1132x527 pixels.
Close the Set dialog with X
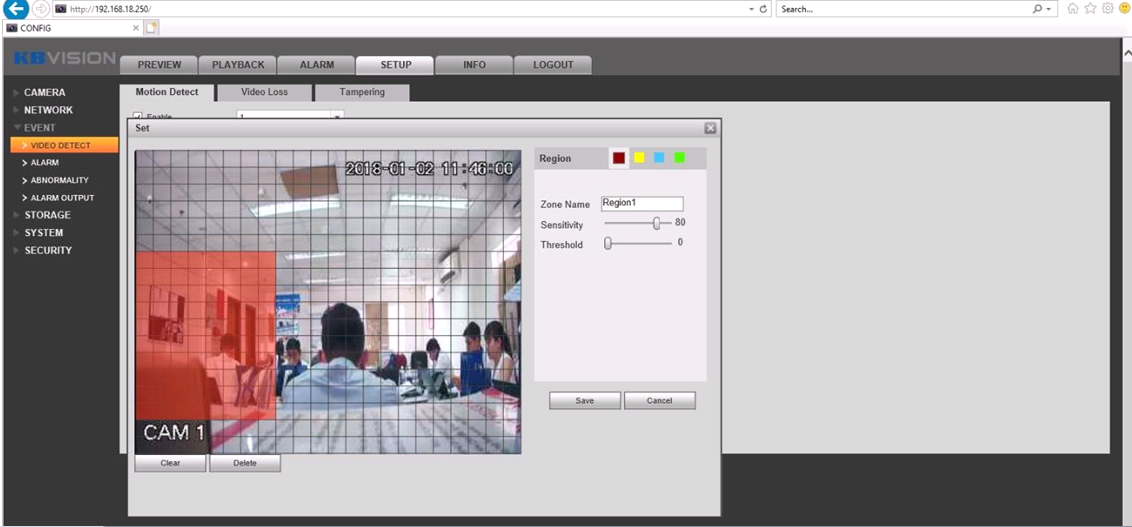(710, 128)
